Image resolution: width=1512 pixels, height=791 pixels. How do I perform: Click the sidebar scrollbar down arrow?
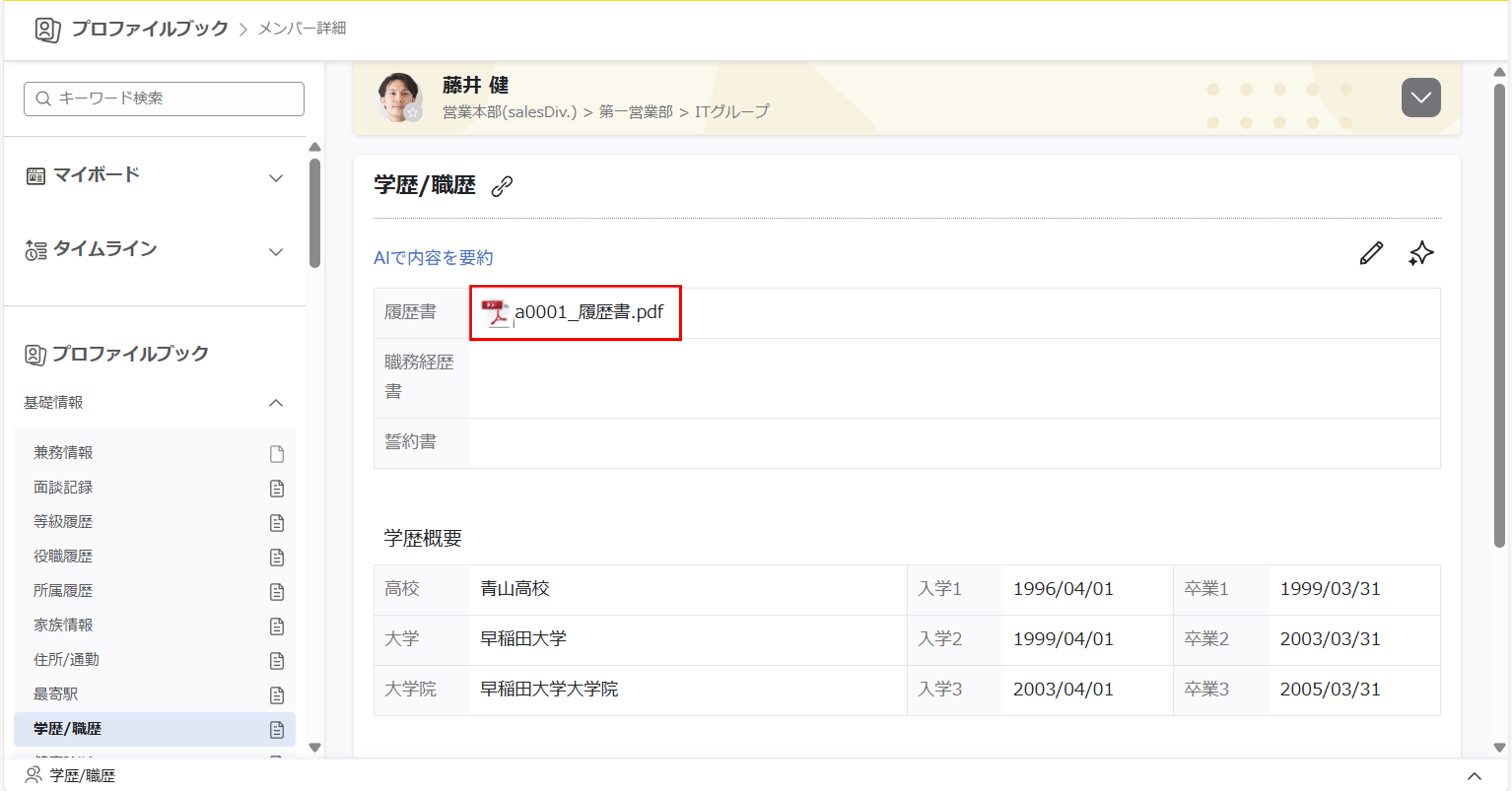pyautogui.click(x=315, y=748)
